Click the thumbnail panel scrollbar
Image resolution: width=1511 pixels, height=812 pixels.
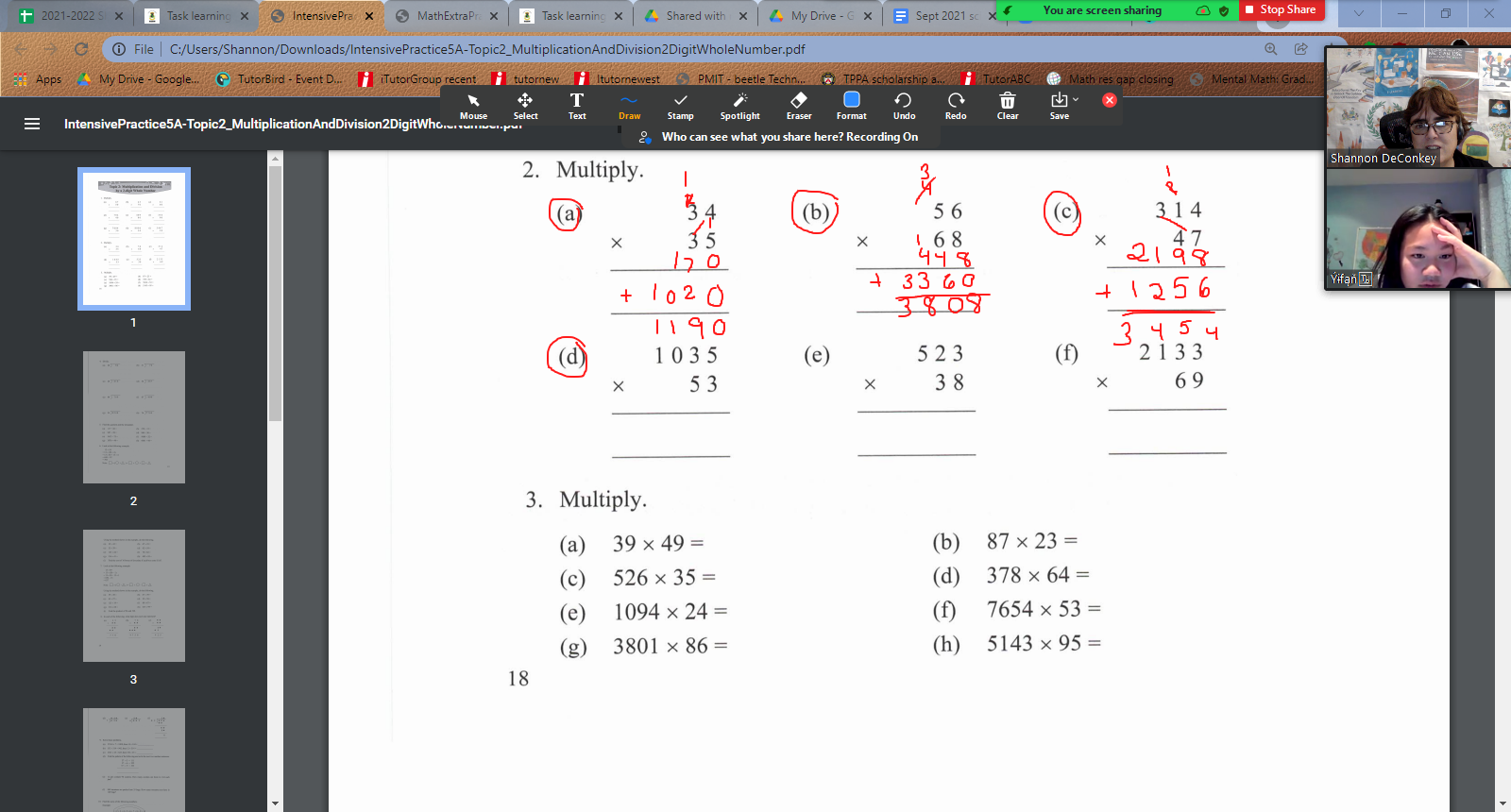click(275, 293)
